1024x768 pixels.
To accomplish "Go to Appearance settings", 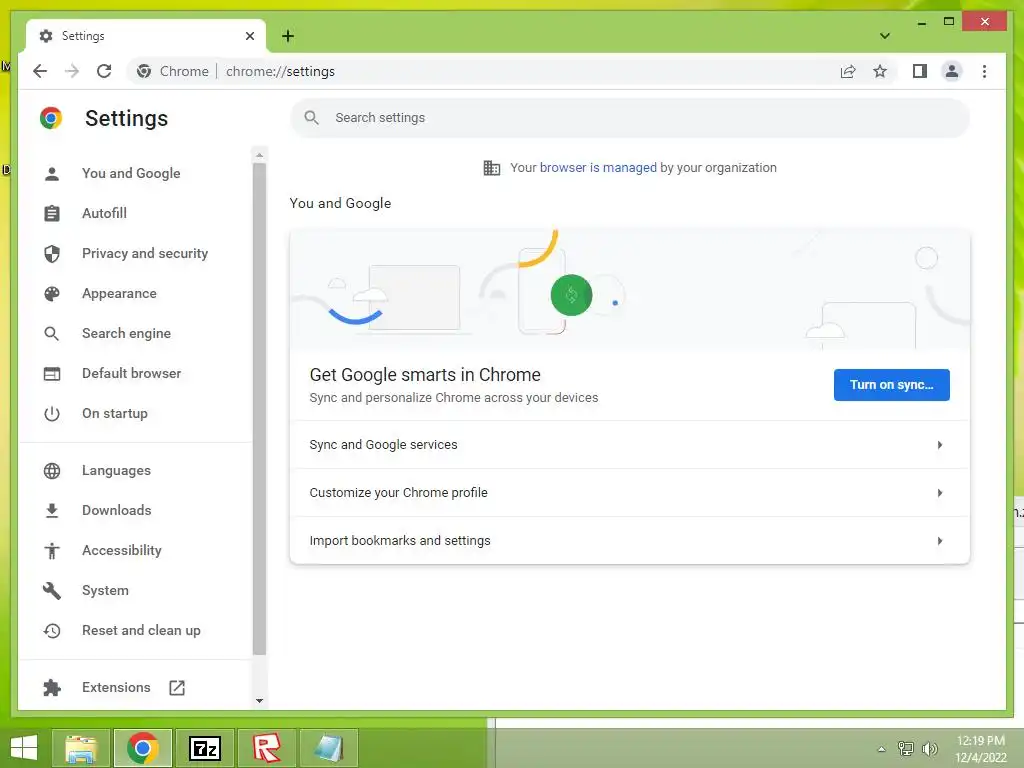I will (120, 294).
